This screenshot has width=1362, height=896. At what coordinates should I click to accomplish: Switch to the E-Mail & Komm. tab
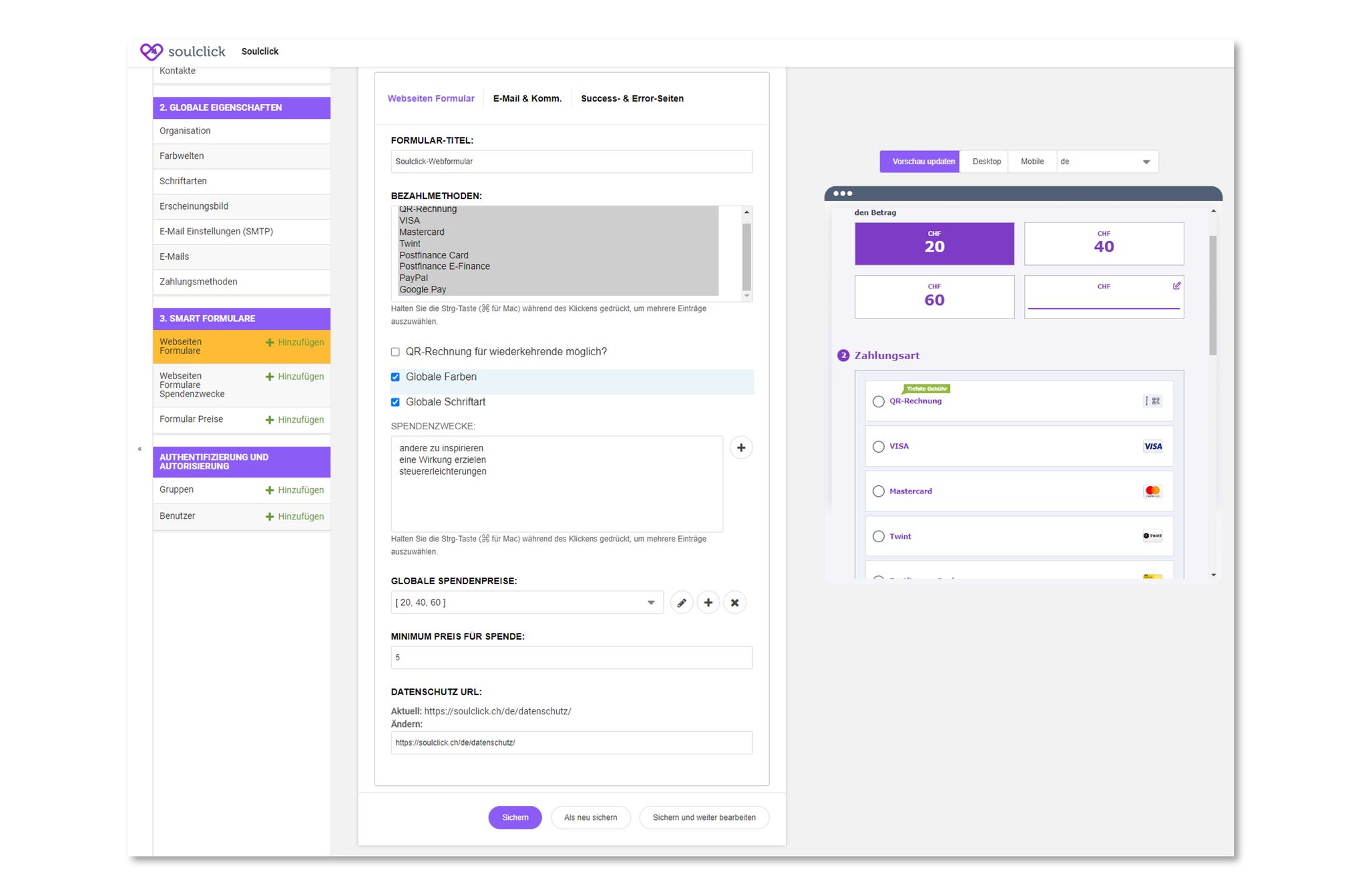pos(527,99)
